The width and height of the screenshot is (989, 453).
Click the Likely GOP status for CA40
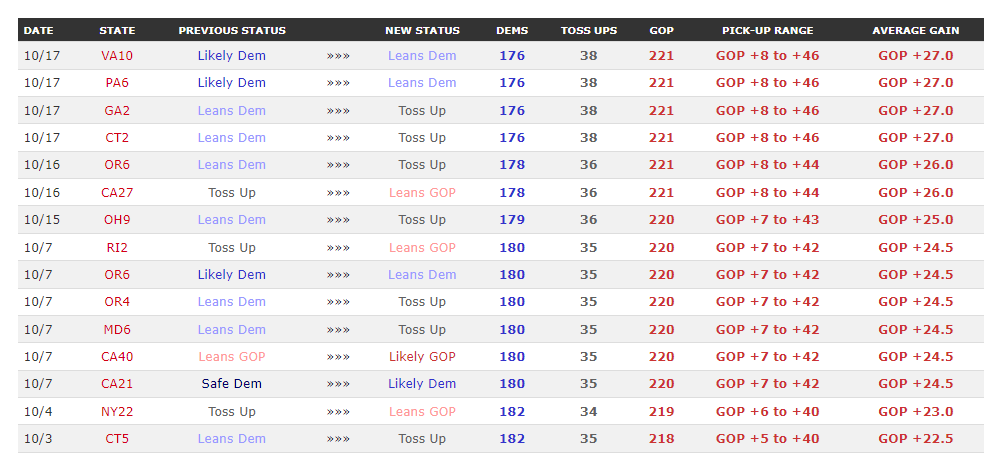click(x=422, y=357)
